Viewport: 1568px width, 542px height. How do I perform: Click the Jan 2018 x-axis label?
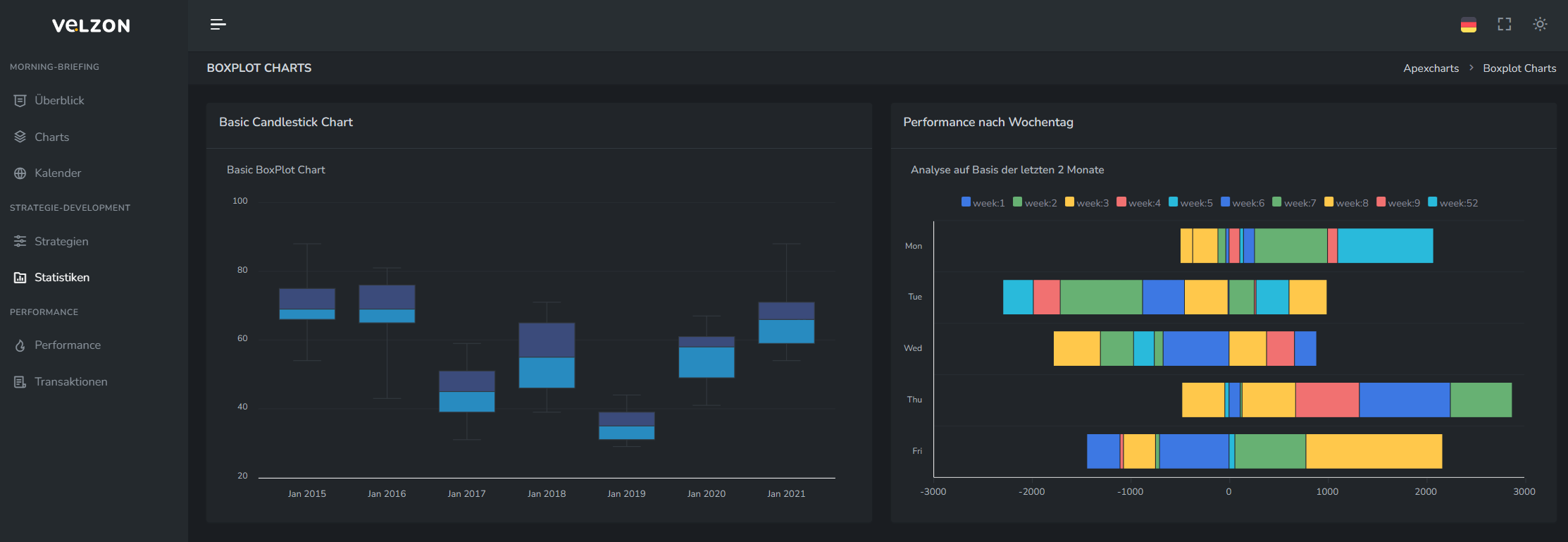point(547,494)
